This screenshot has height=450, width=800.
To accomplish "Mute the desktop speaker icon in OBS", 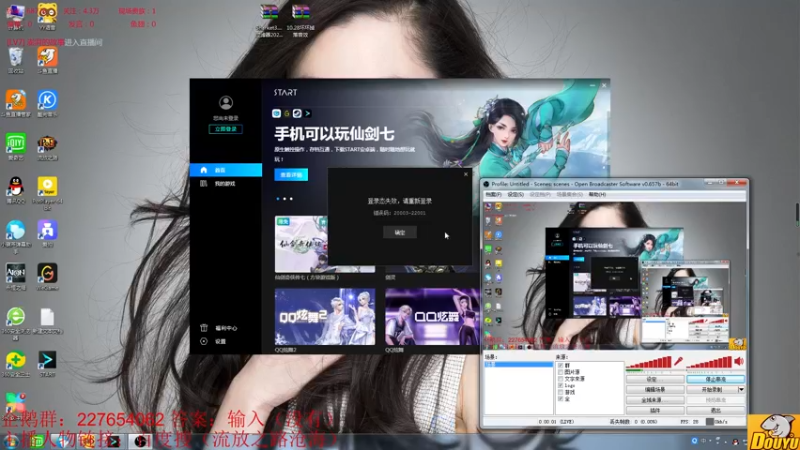I will click(739, 361).
